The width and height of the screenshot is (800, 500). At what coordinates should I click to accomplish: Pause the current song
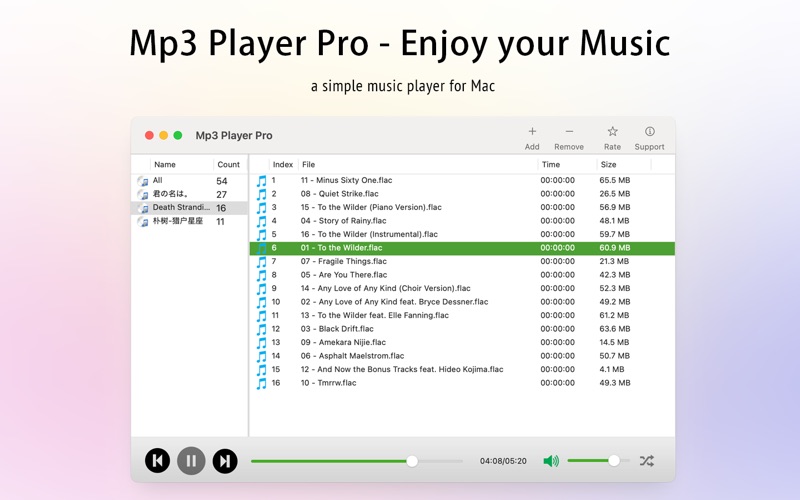click(x=191, y=461)
